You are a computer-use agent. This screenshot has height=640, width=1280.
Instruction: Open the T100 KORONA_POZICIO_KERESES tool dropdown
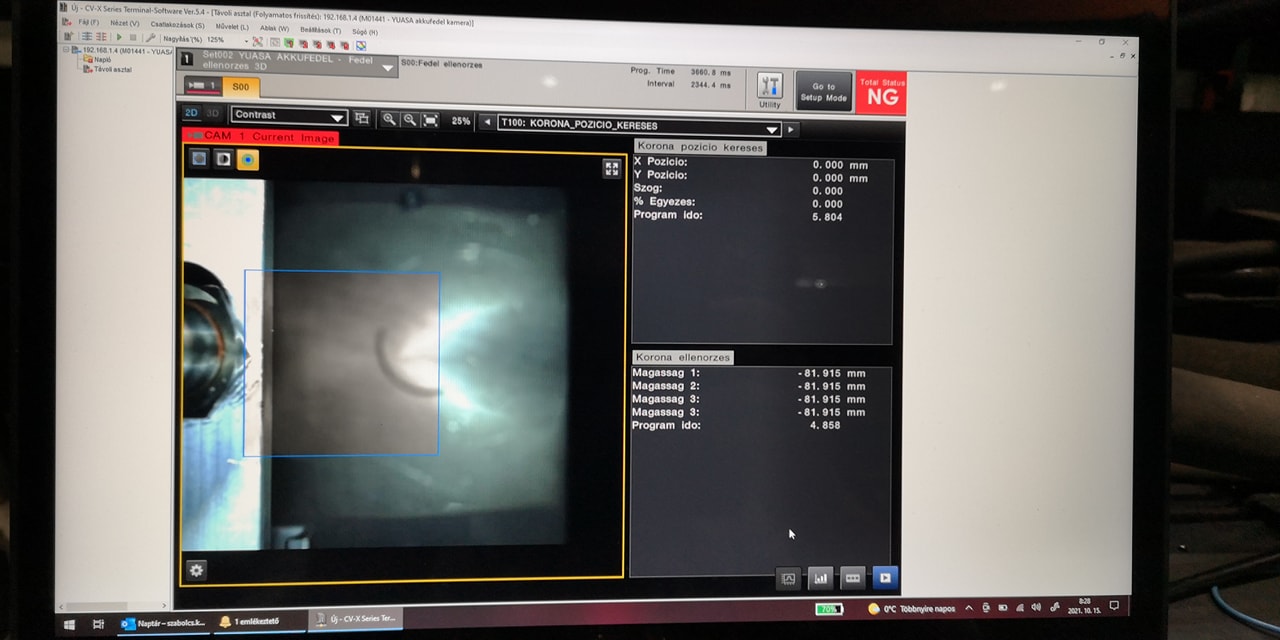[x=771, y=129]
